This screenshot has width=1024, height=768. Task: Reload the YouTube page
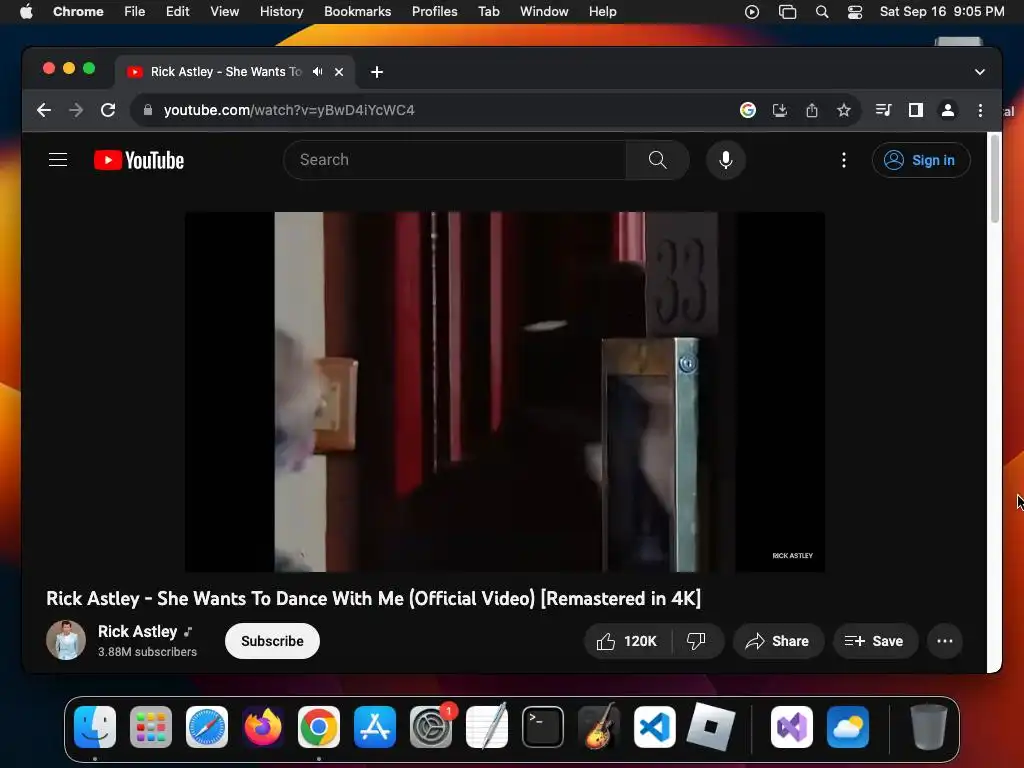tap(108, 110)
